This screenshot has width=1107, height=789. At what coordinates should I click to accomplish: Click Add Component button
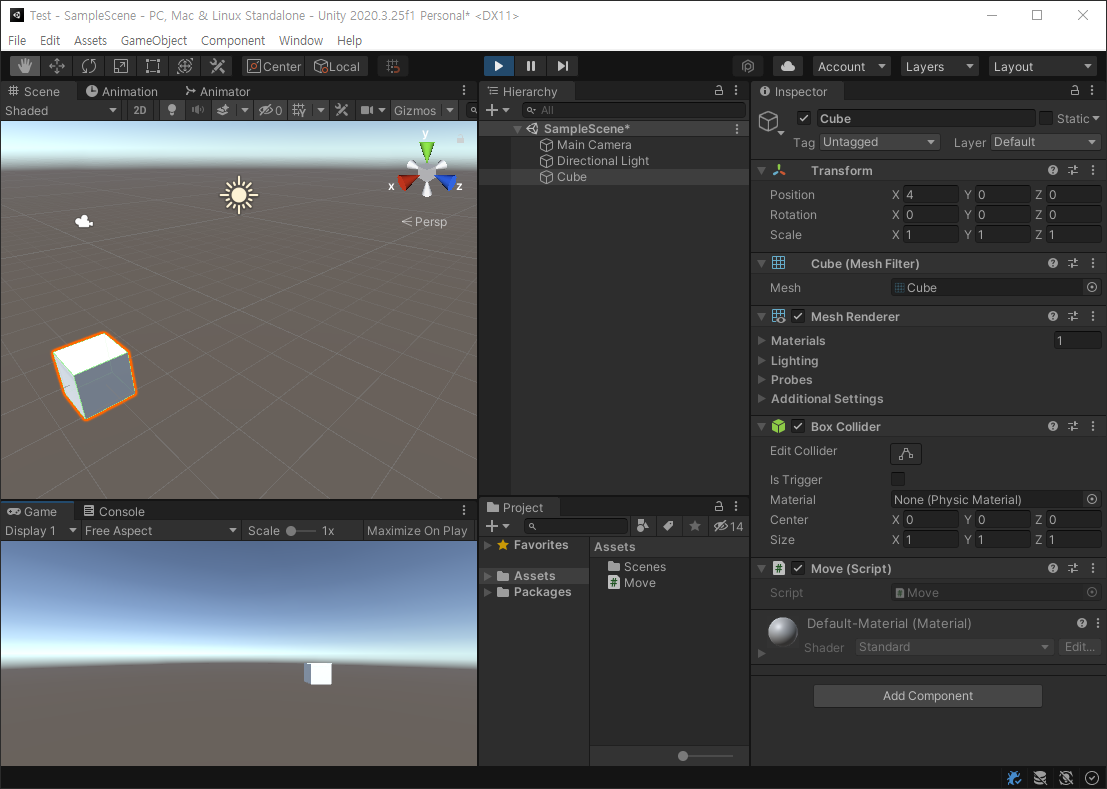pos(928,695)
